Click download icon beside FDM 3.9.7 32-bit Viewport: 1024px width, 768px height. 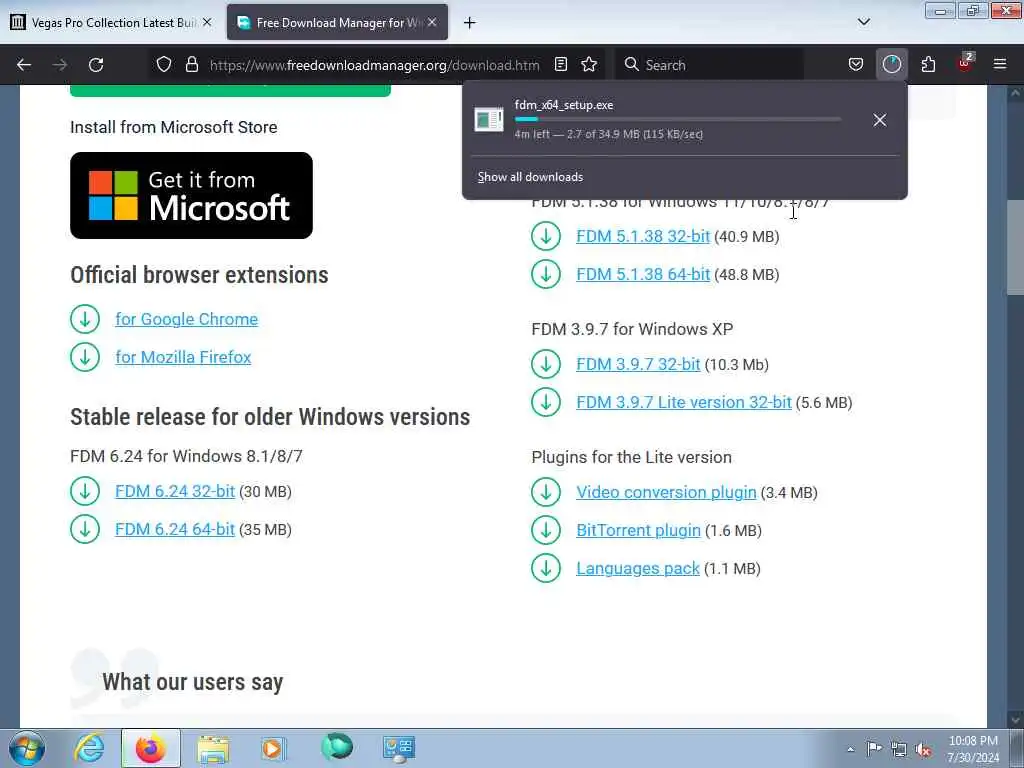546,364
